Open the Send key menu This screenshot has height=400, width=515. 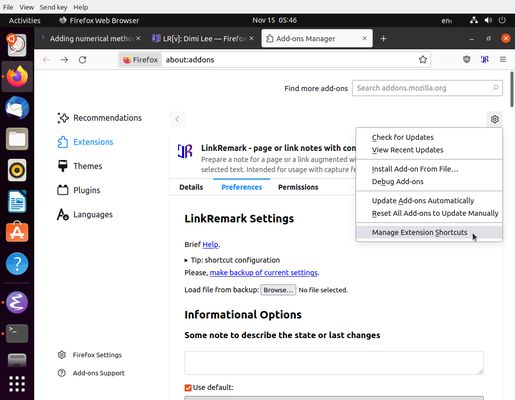[53, 7]
